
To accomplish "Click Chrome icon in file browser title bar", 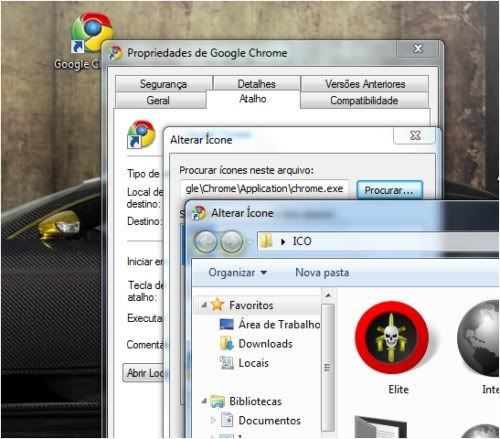I will point(199,213).
